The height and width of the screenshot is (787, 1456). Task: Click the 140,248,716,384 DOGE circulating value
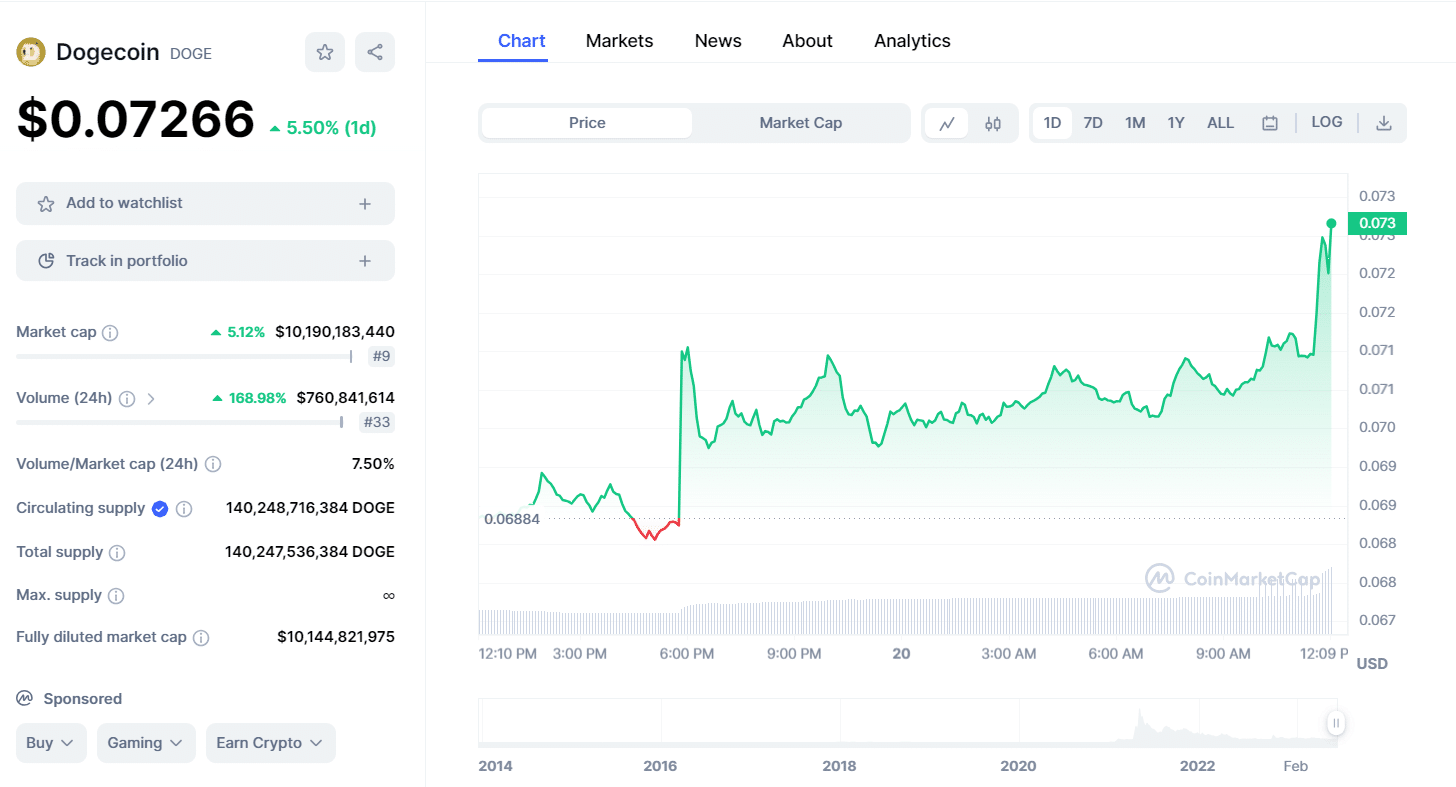310,508
